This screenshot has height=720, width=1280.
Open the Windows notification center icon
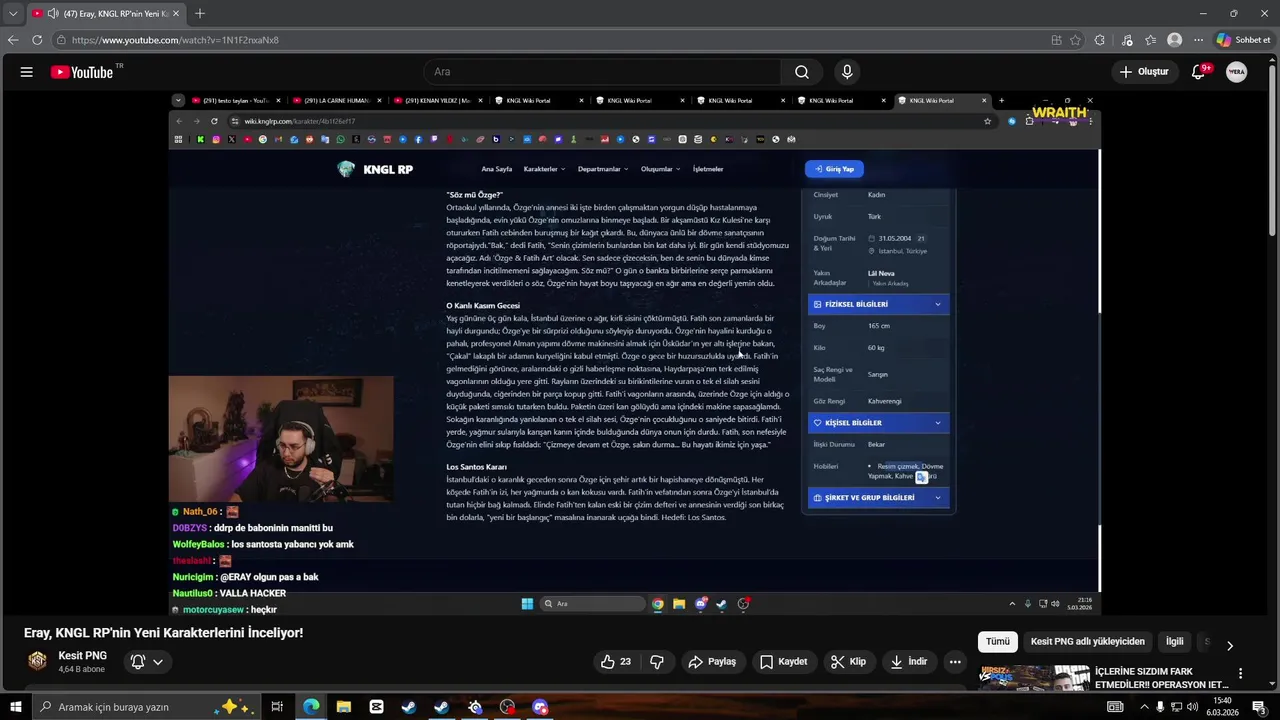click(x=1258, y=707)
